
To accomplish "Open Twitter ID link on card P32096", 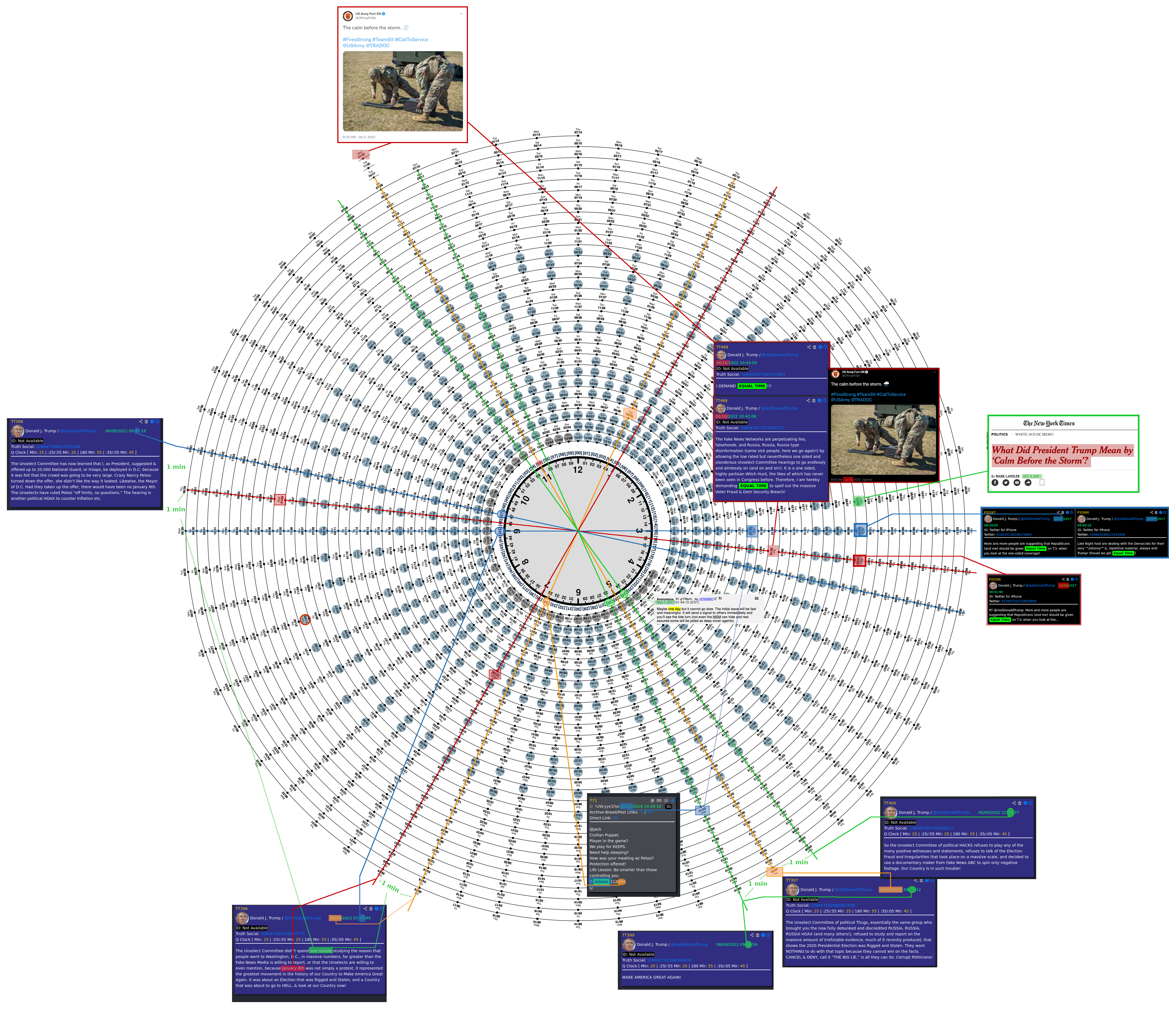I will 1019,601.
